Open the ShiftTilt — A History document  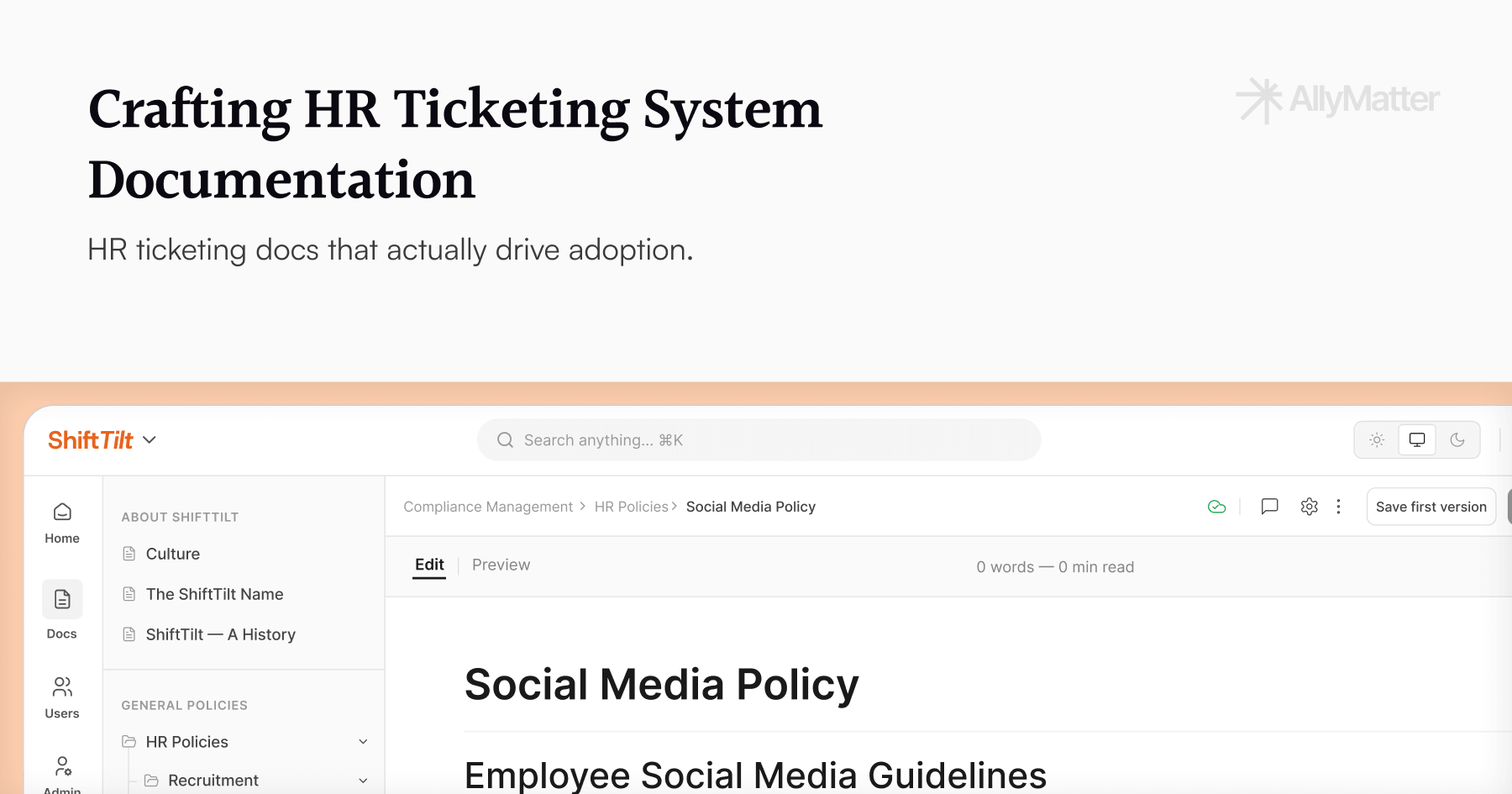click(221, 634)
